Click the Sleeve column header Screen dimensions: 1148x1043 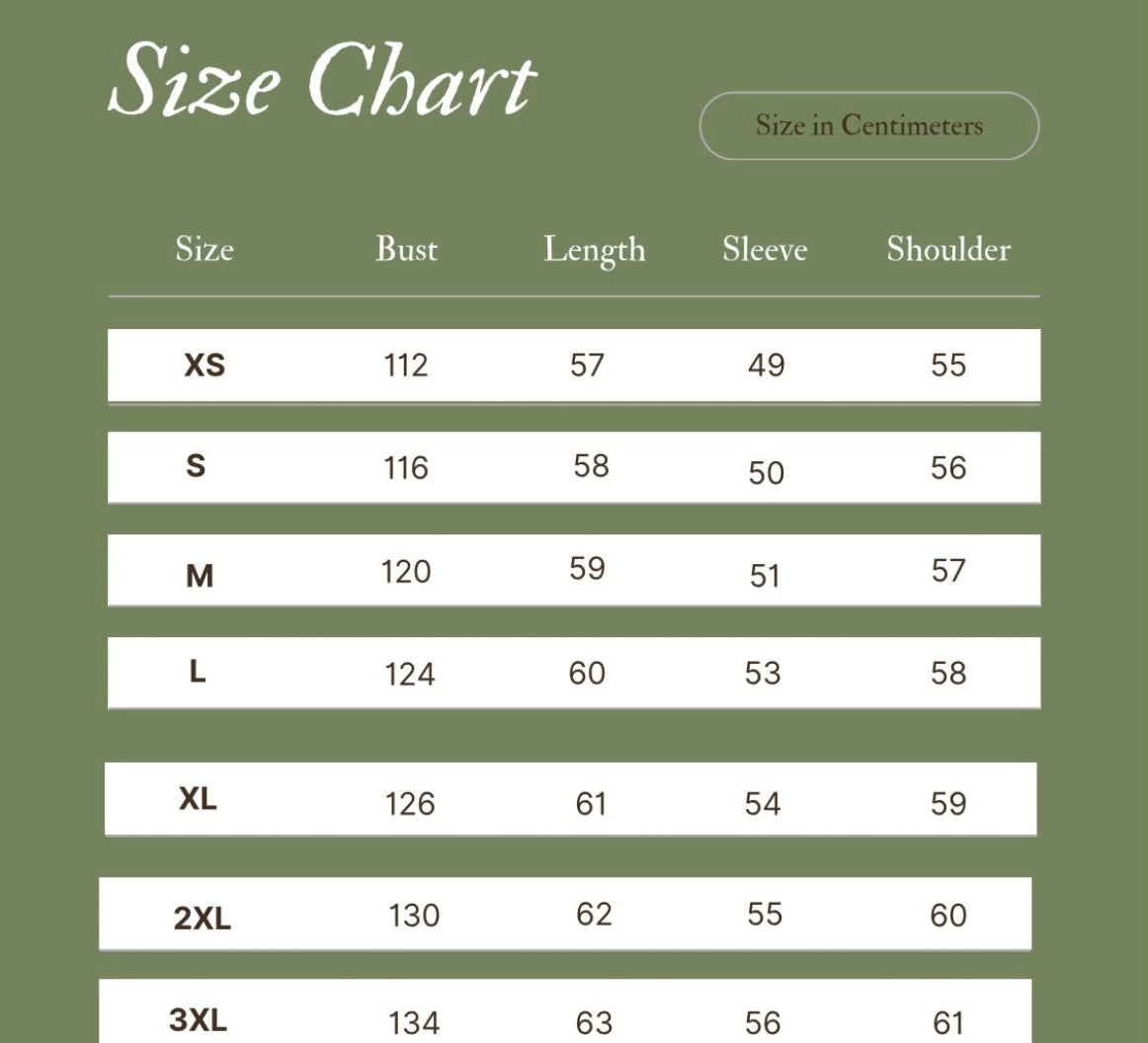pyautogui.click(x=764, y=249)
